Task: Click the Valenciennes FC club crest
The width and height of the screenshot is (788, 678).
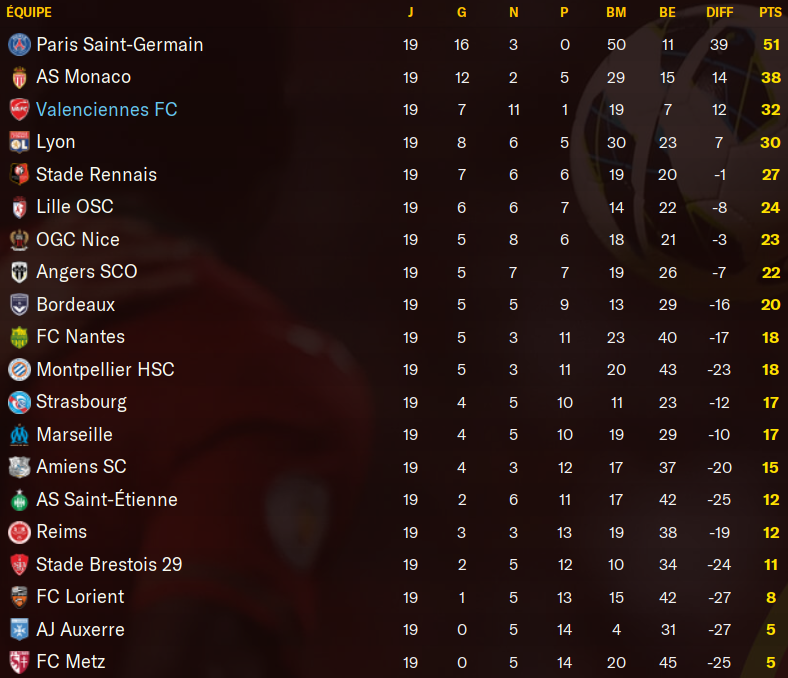Action: tap(19, 110)
